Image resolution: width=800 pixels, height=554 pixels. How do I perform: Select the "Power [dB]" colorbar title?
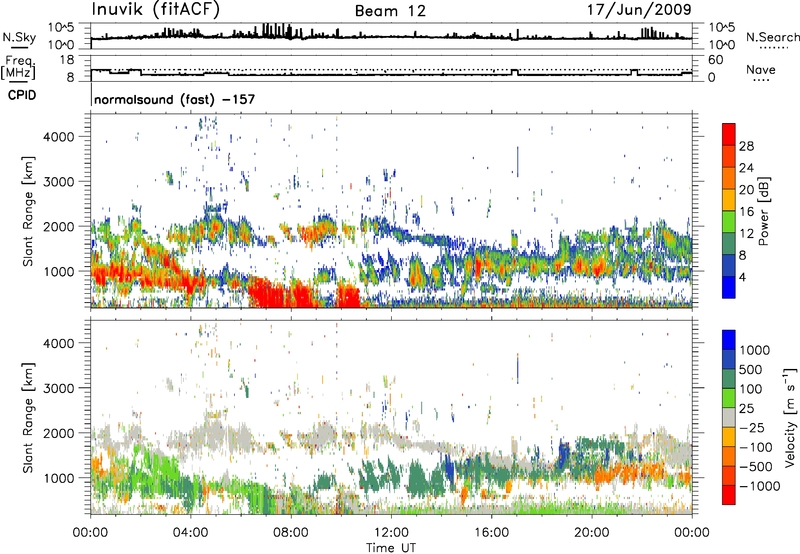[x=764, y=211]
